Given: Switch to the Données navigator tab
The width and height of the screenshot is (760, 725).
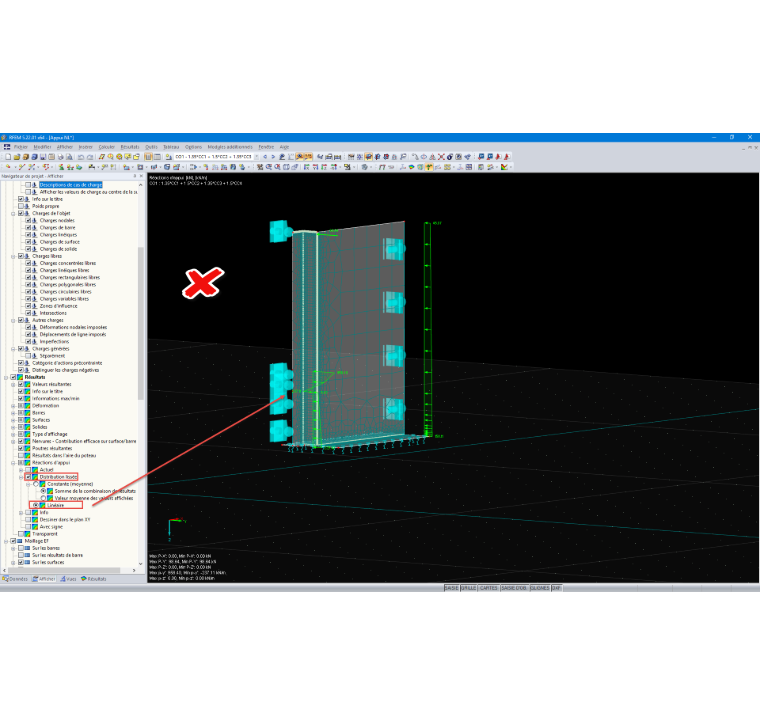Looking at the screenshot, I should 15,579.
